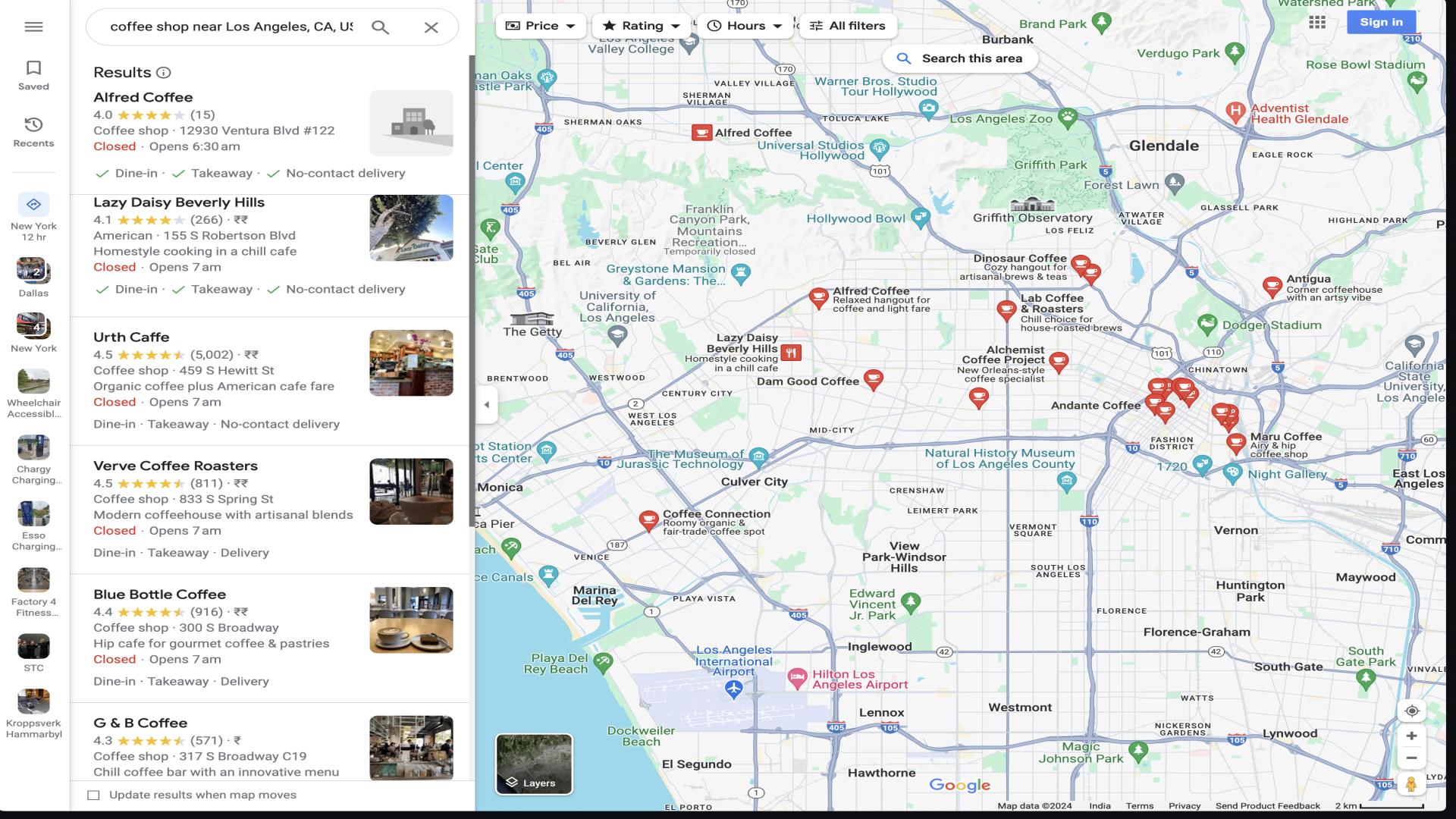The image size is (1456, 819).
Task: Open the STC recent item
Action: click(x=33, y=653)
